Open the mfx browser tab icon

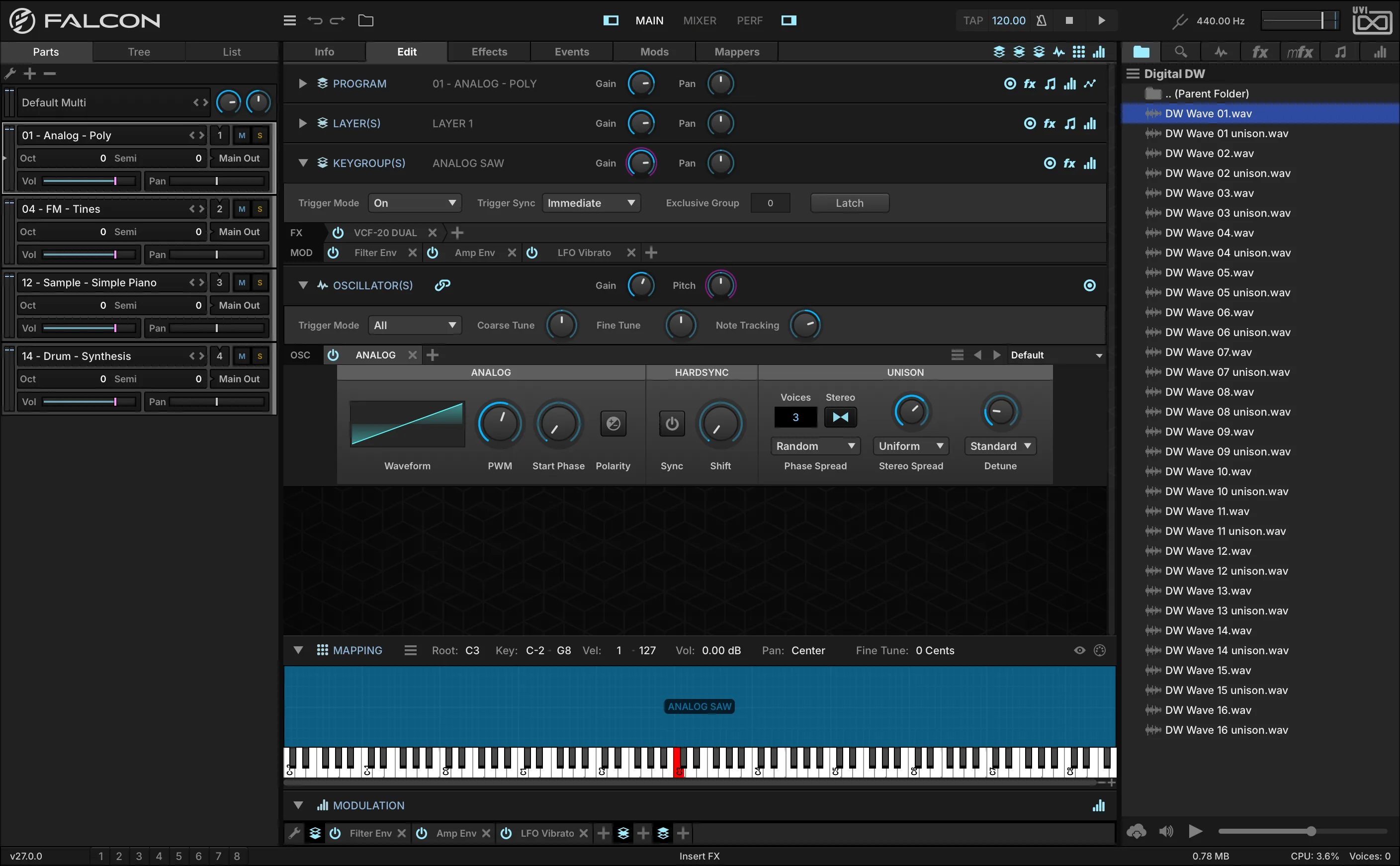click(x=1299, y=52)
